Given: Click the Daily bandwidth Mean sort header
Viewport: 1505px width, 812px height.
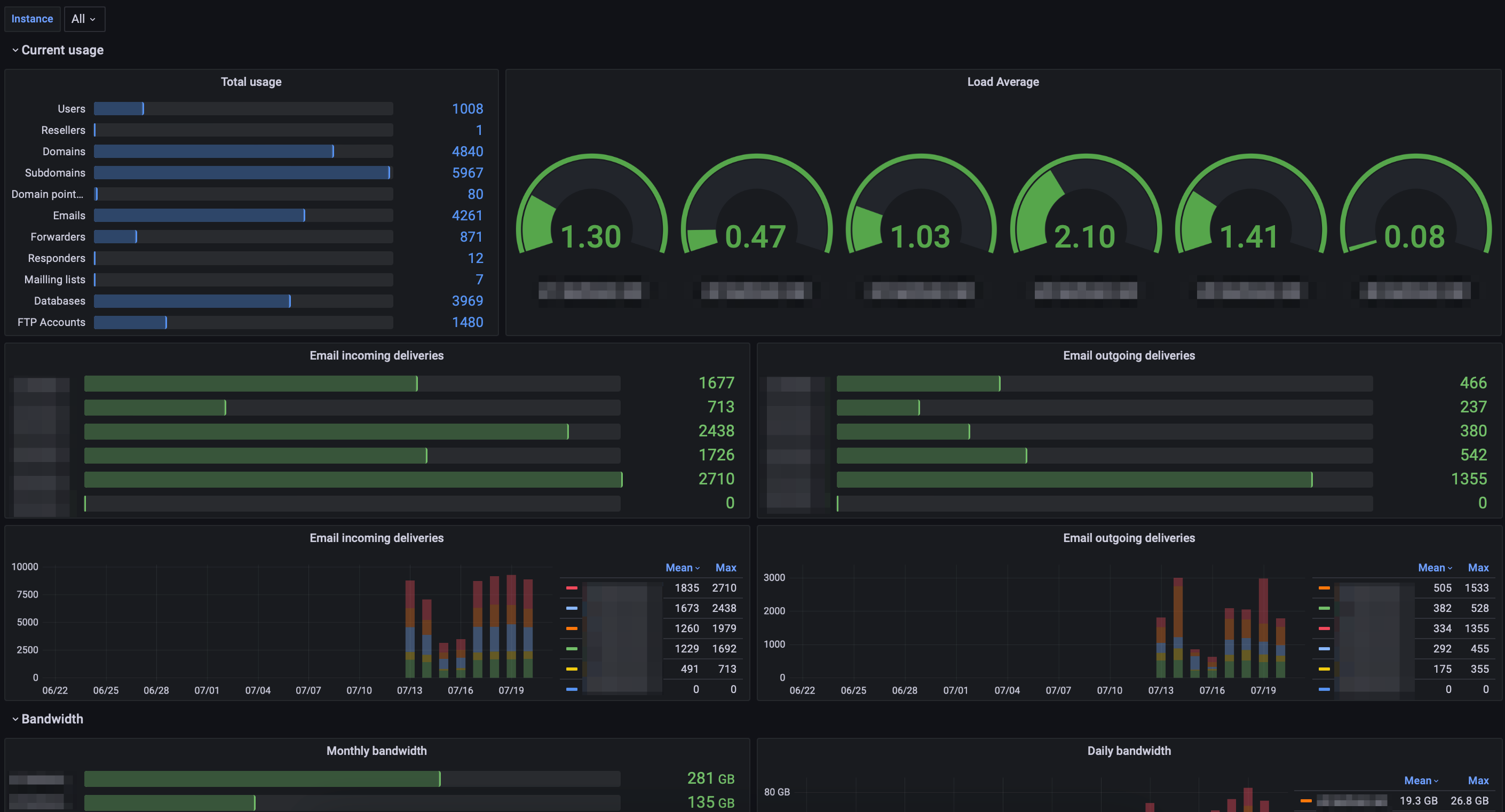Looking at the screenshot, I should [x=1420, y=781].
